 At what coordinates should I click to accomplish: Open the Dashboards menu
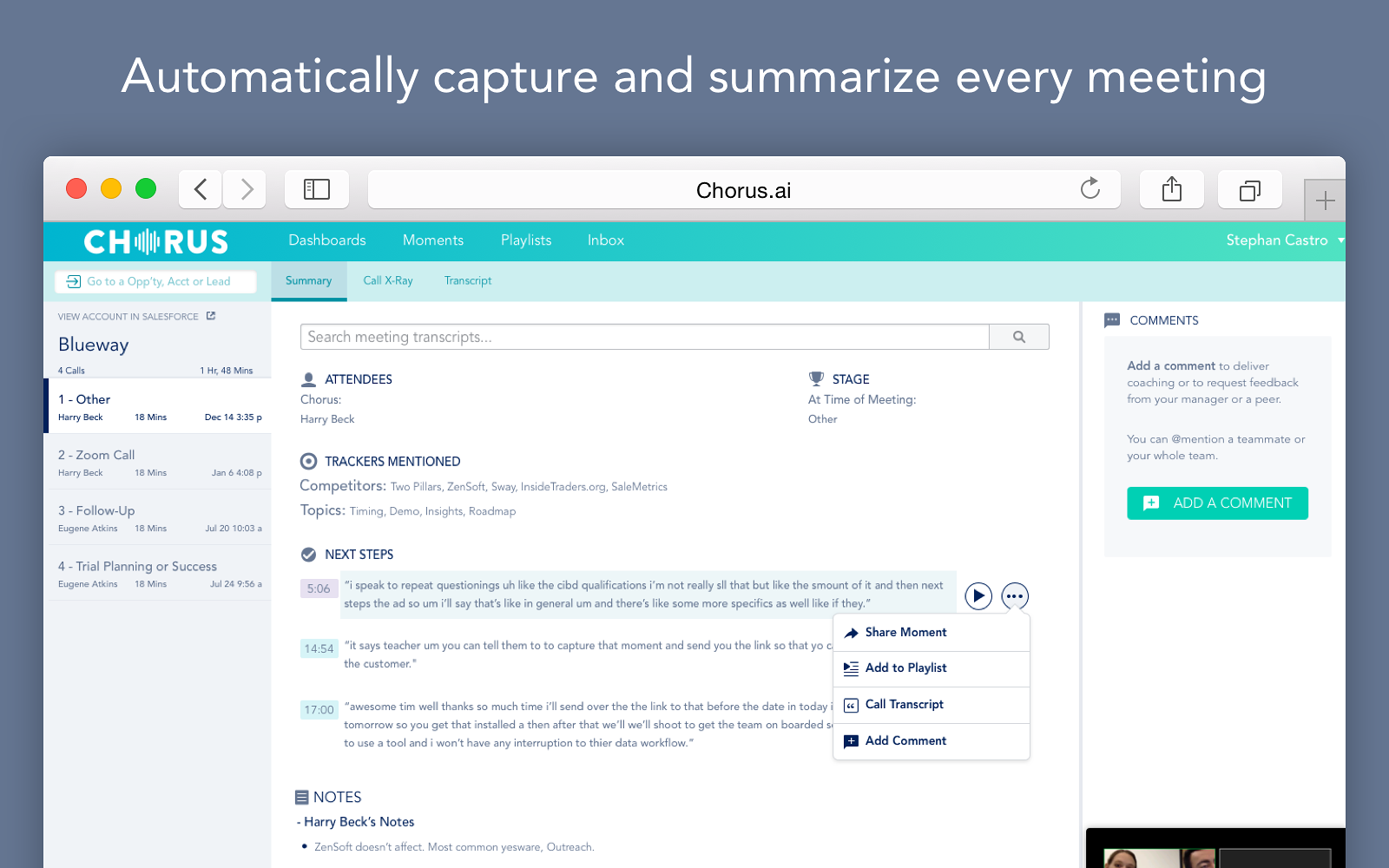(x=327, y=240)
